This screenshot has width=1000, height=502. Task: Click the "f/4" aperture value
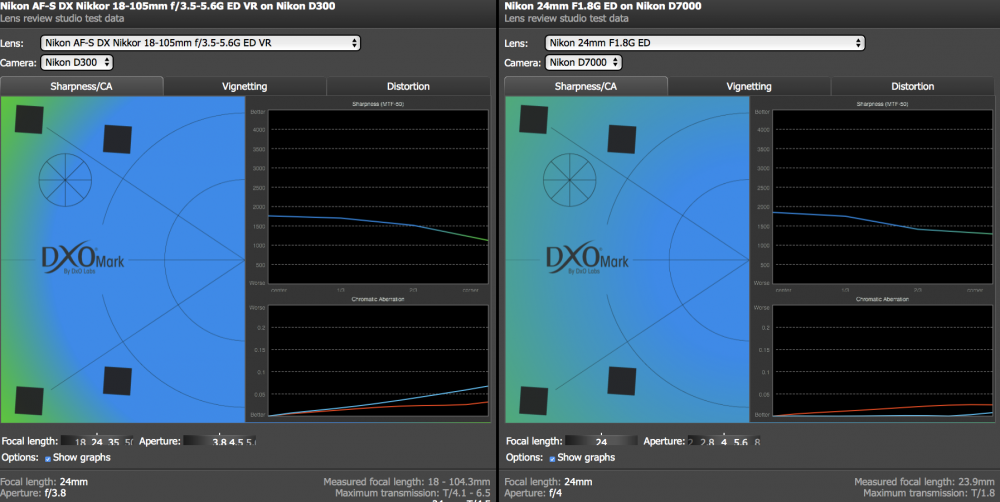click(554, 493)
